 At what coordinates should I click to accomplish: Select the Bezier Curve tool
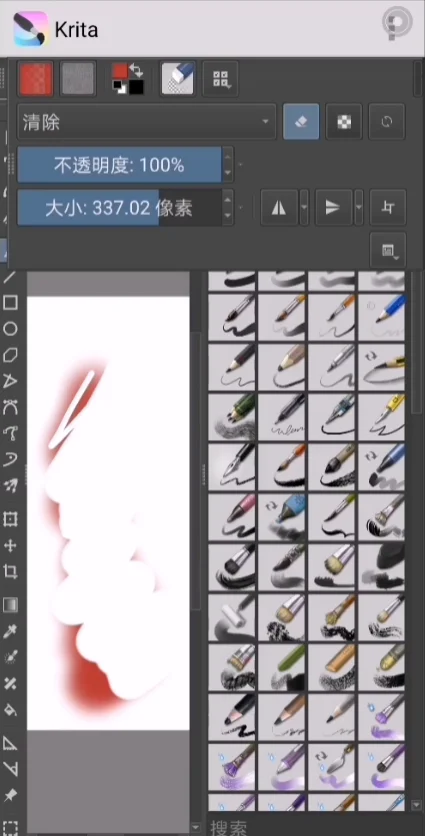[10, 407]
